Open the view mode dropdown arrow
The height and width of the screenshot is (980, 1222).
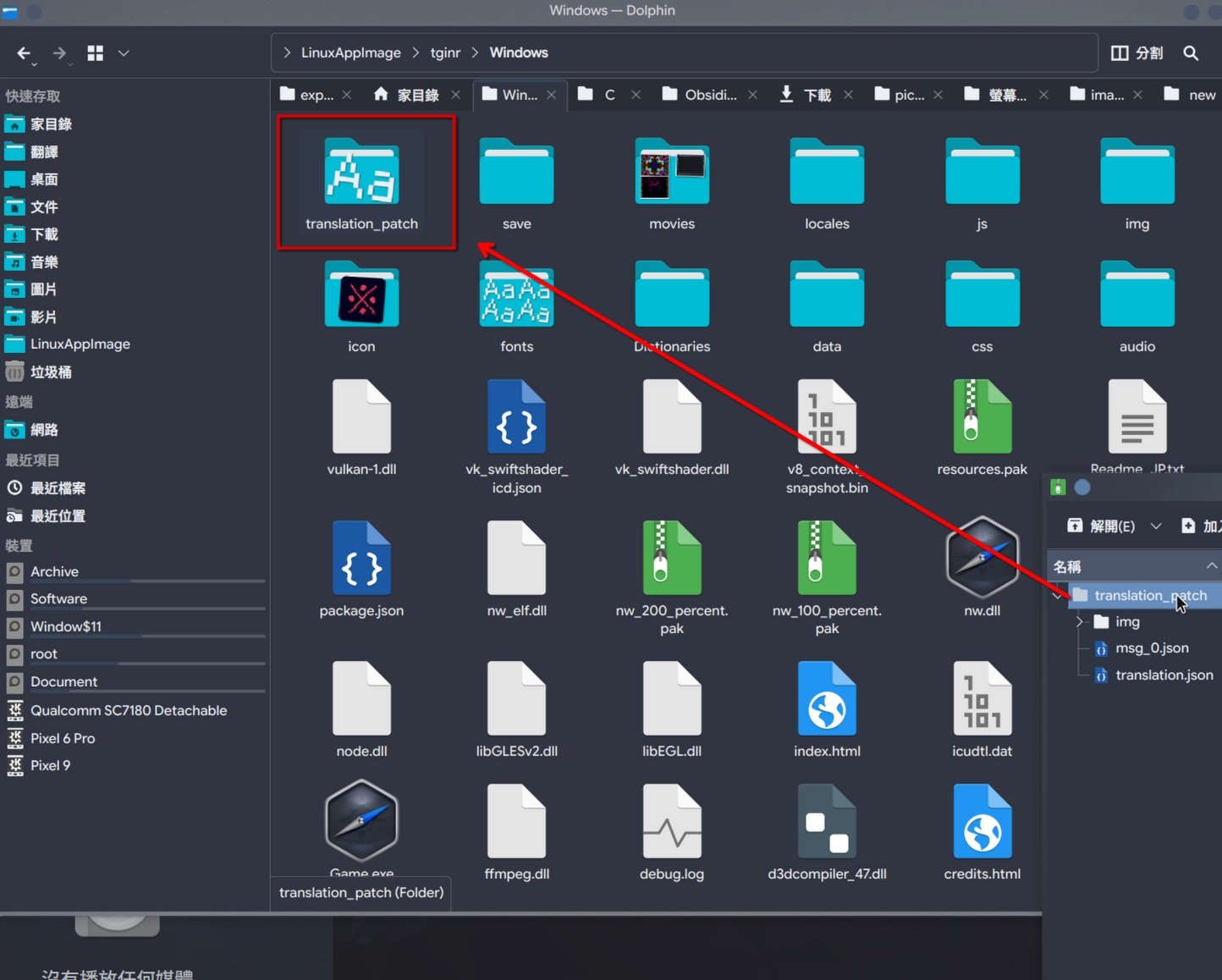pyautogui.click(x=124, y=53)
